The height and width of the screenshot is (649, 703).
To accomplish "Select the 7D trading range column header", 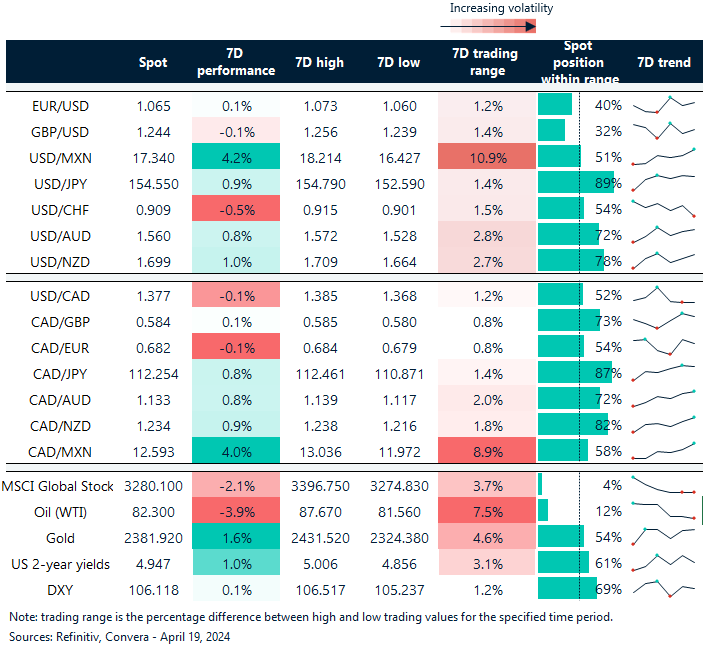I will click(x=486, y=62).
